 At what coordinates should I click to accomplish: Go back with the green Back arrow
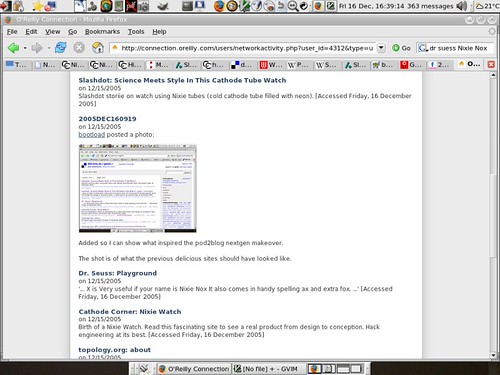(x=14, y=48)
